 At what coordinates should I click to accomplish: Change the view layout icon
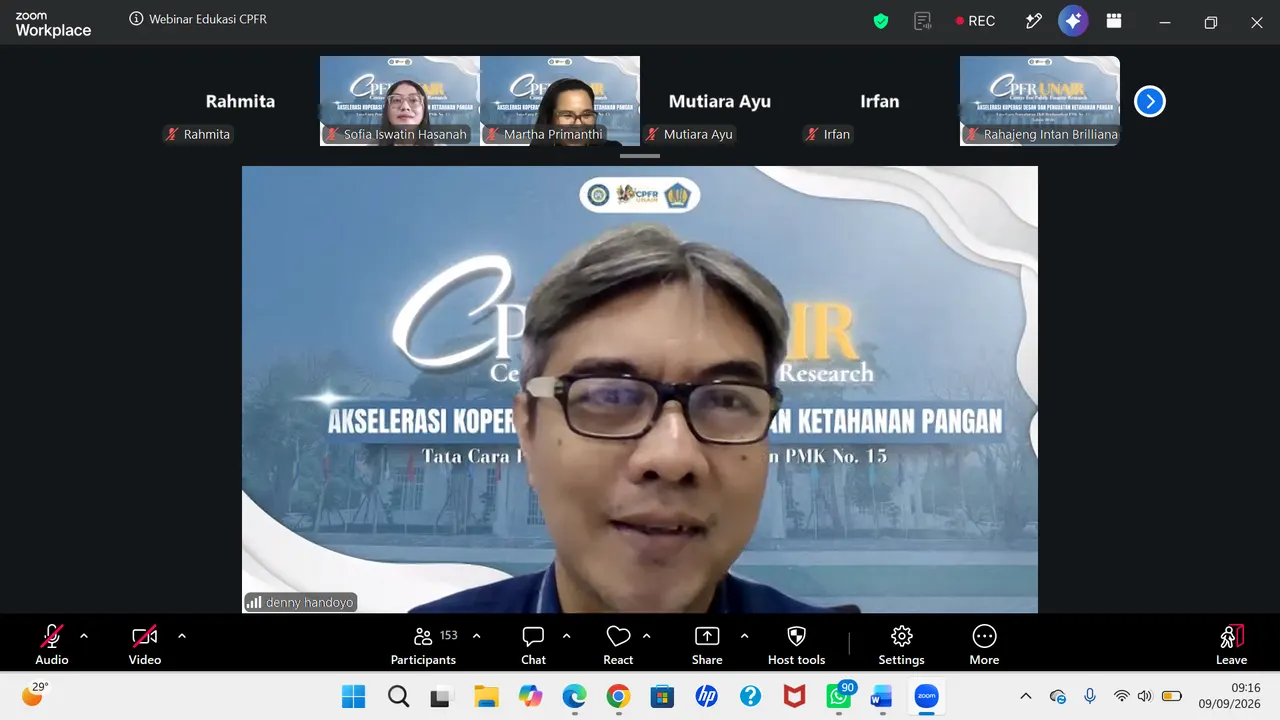1113,21
